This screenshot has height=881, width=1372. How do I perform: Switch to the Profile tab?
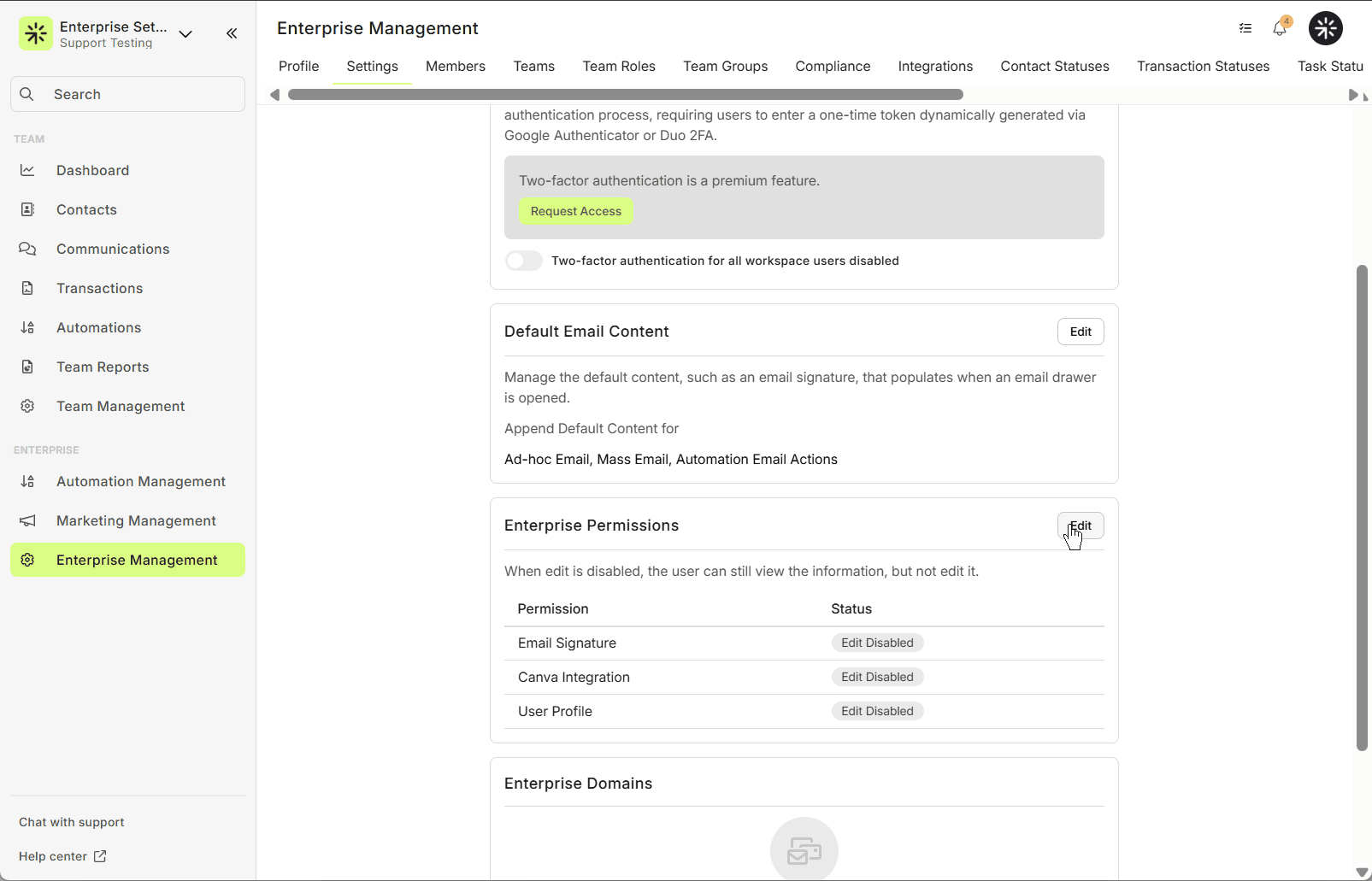(x=298, y=66)
